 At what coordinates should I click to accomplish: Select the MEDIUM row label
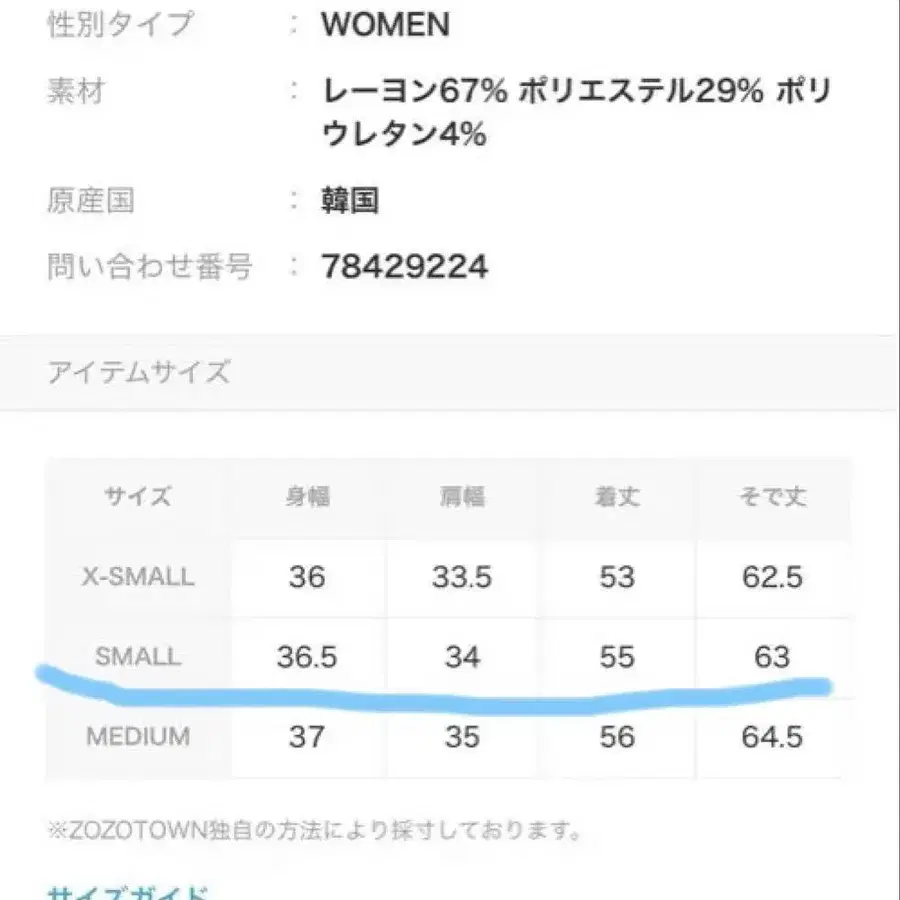click(x=138, y=737)
